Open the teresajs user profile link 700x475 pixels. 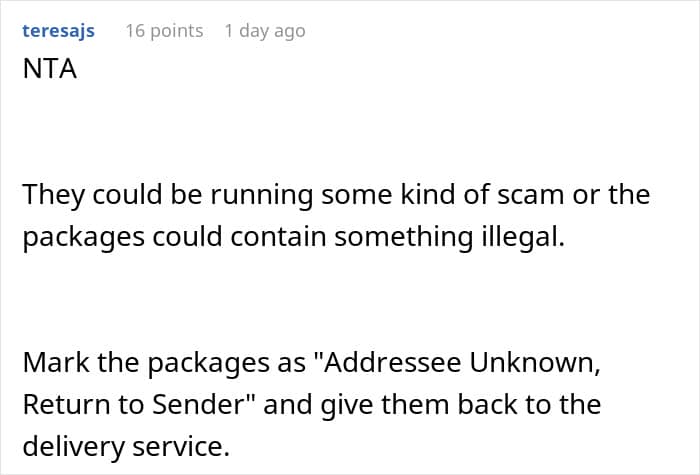click(58, 31)
